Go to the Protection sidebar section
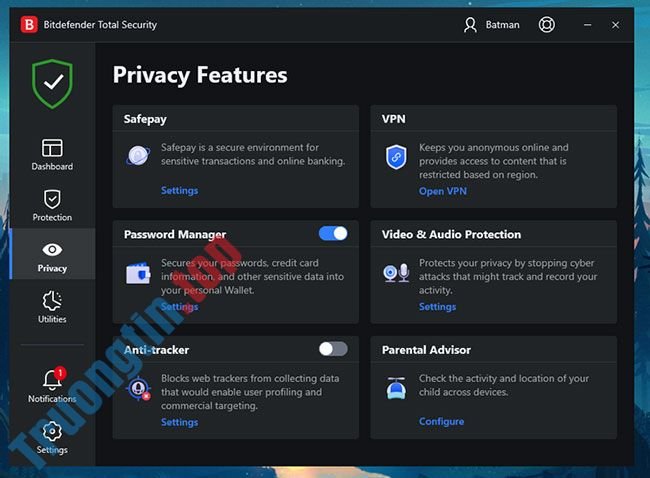650x478 pixels. point(52,206)
